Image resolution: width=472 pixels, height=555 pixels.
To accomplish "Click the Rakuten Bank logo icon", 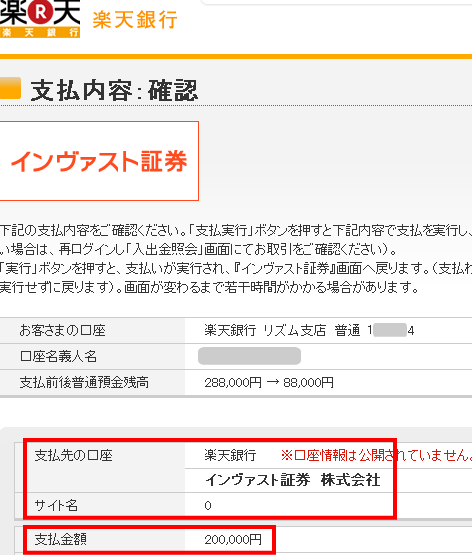I will tap(40, 19).
